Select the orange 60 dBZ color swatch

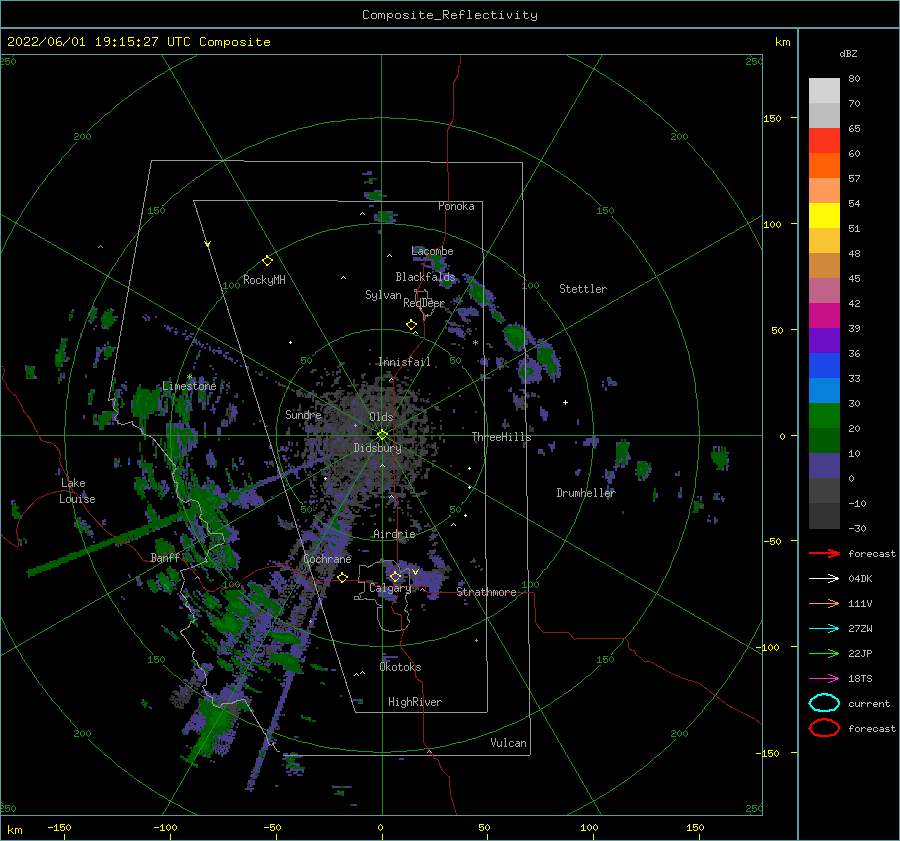click(x=824, y=165)
